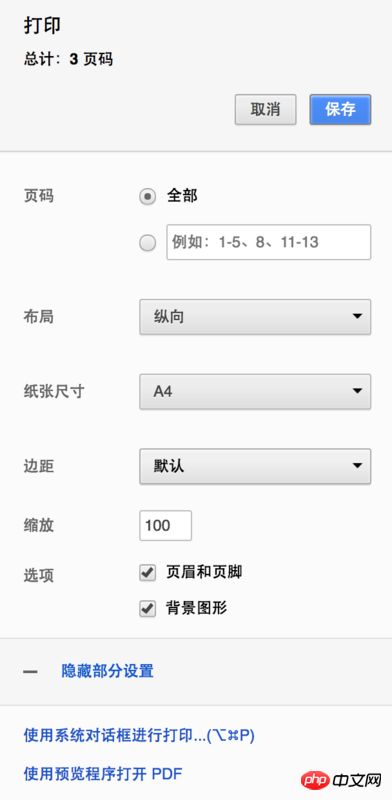Click the 全部 label text
This screenshot has height=800, width=392.
pyautogui.click(x=182, y=196)
